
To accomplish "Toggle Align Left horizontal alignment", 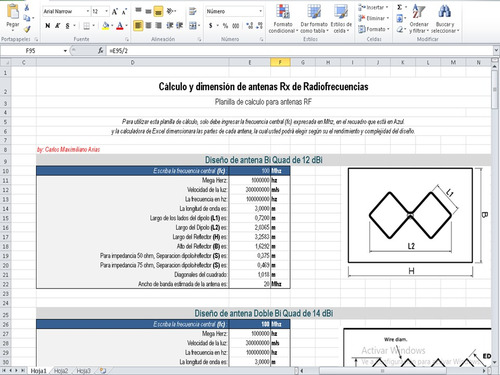I will pyautogui.click(x=138, y=25).
